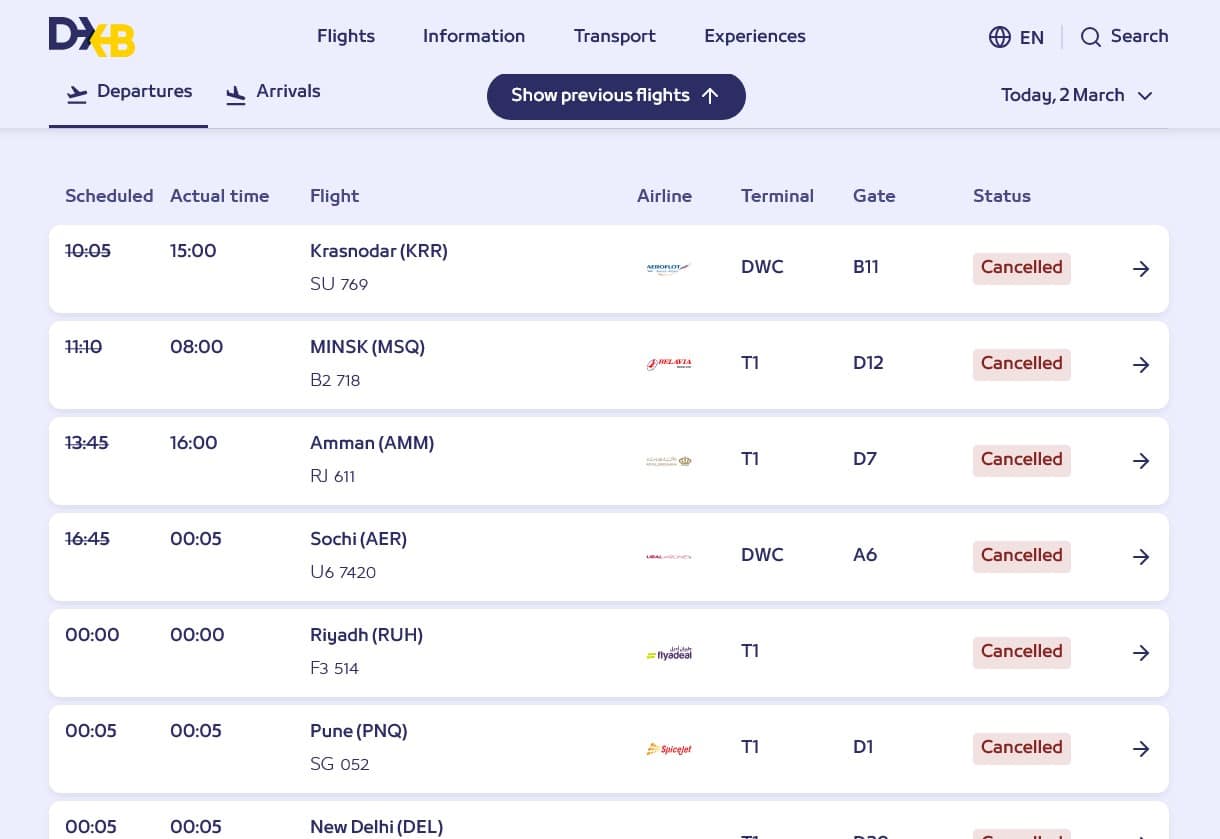The height and width of the screenshot is (839, 1220).
Task: Click the SpiceJet logo on the Pune row
Action: click(668, 748)
